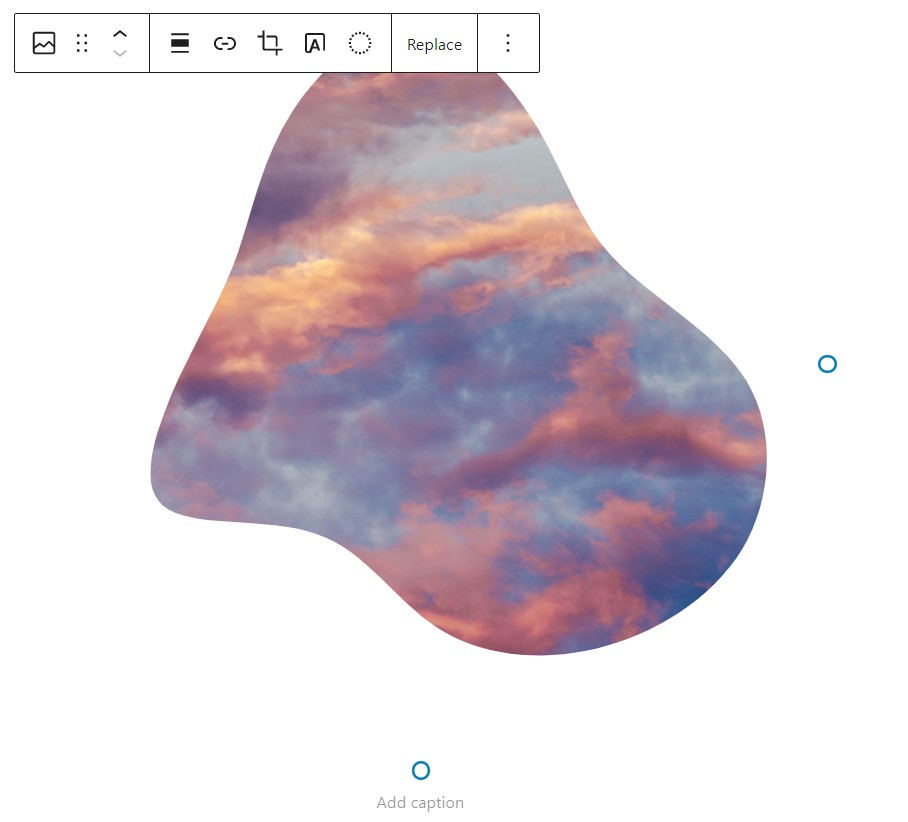Click the right-side resize handle circle
Viewport: 908px width, 822px height.
[828, 364]
